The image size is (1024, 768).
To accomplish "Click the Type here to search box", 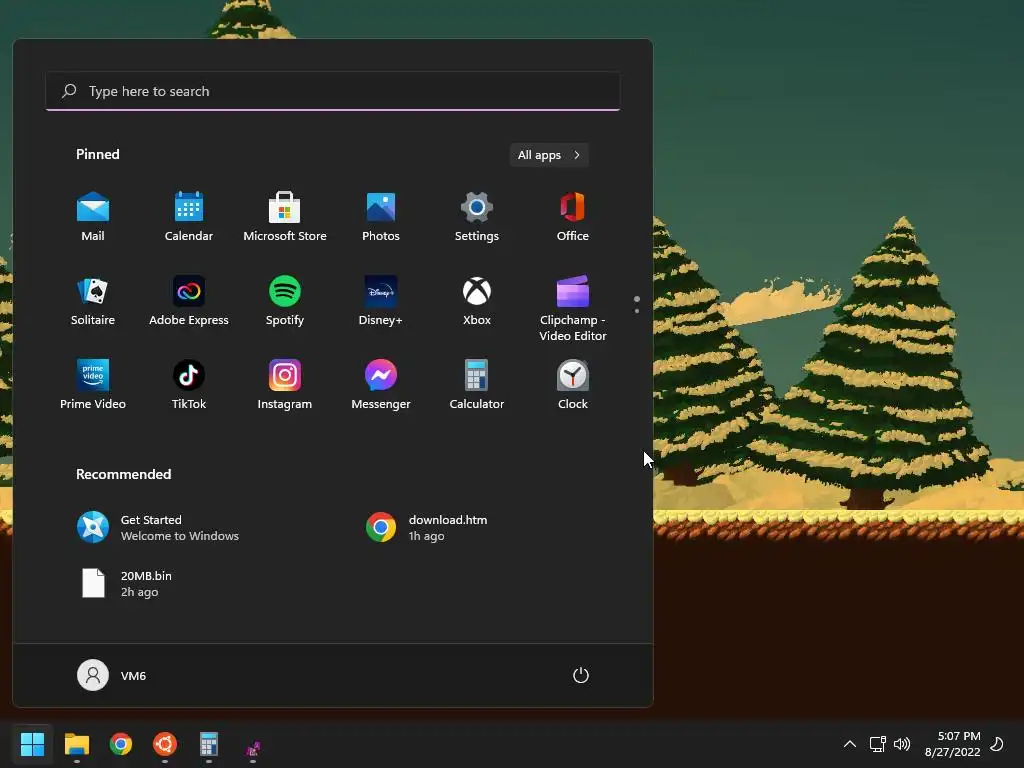I will pyautogui.click(x=333, y=91).
